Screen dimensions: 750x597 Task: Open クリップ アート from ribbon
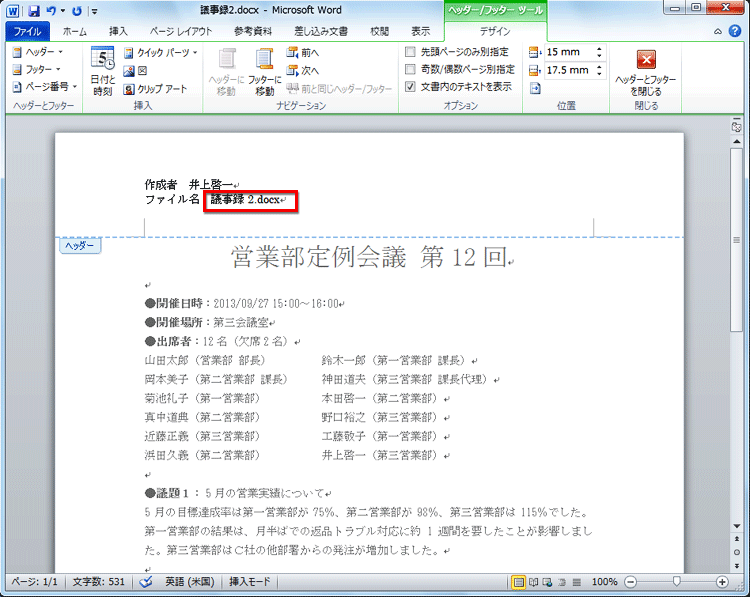[155, 89]
